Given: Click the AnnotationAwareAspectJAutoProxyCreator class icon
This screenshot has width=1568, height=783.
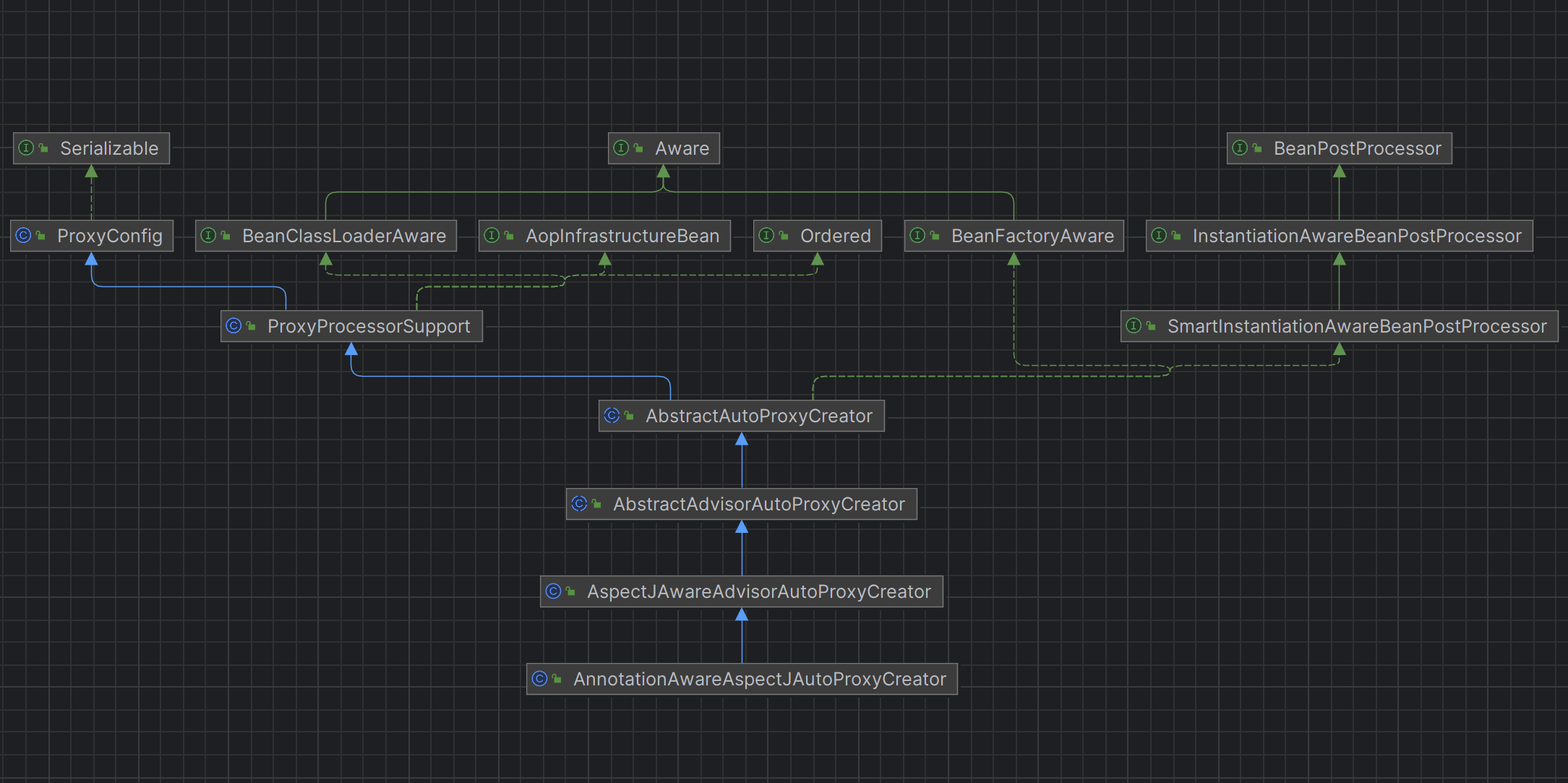Looking at the screenshot, I should [x=539, y=679].
